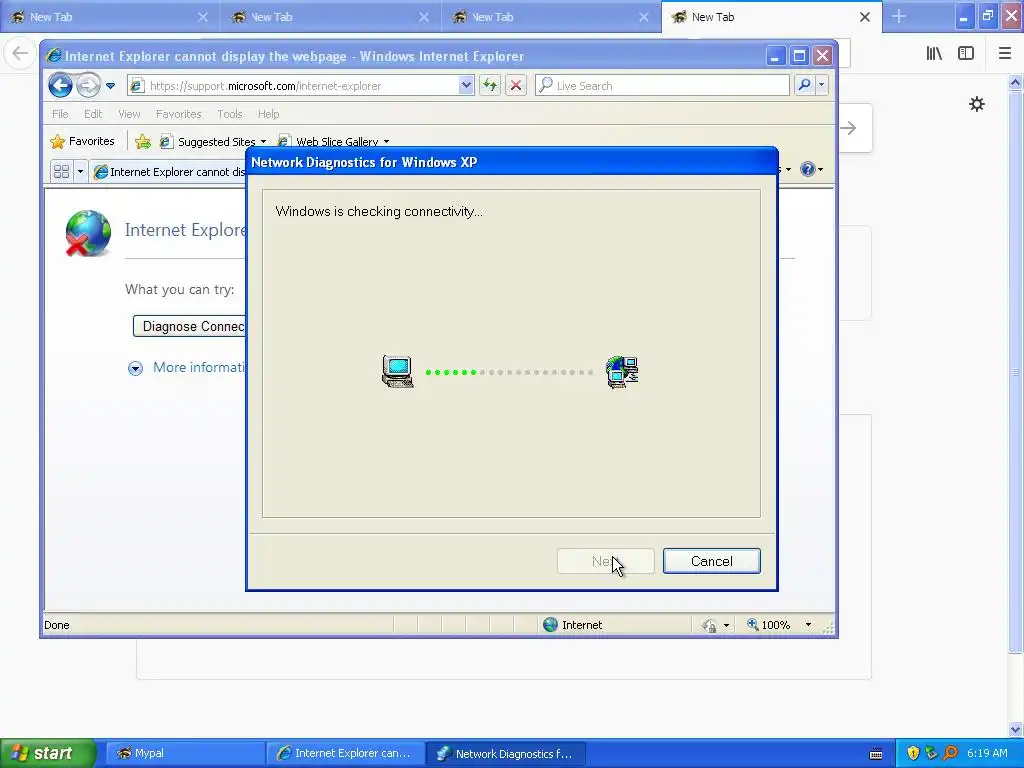Screen dimensions: 1024x768
Task: Close the active fourth Mypal tab
Action: pos(865,17)
